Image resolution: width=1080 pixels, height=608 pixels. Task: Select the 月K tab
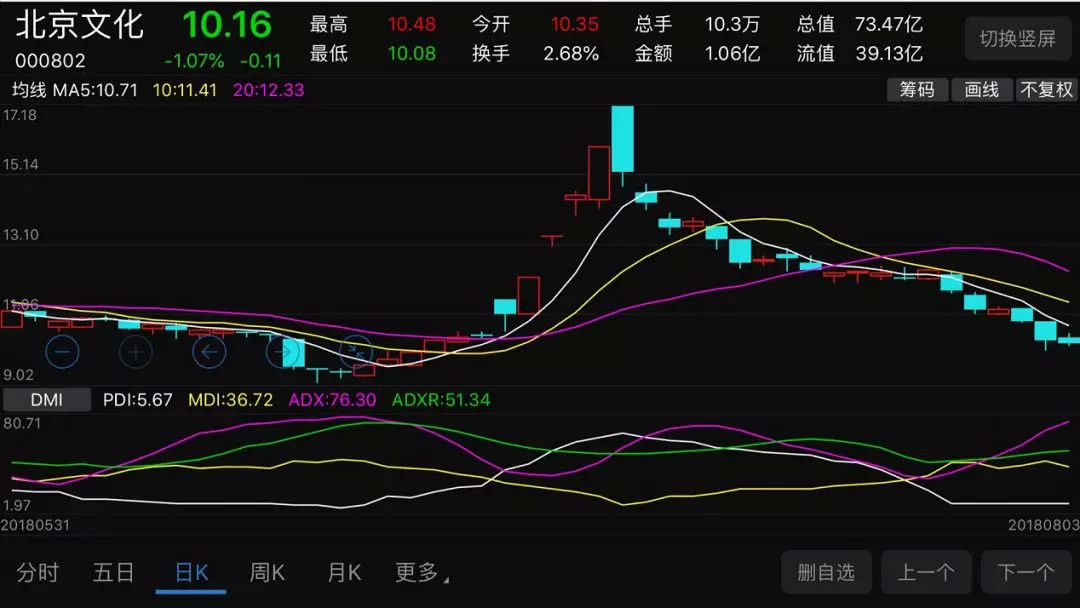[344, 572]
